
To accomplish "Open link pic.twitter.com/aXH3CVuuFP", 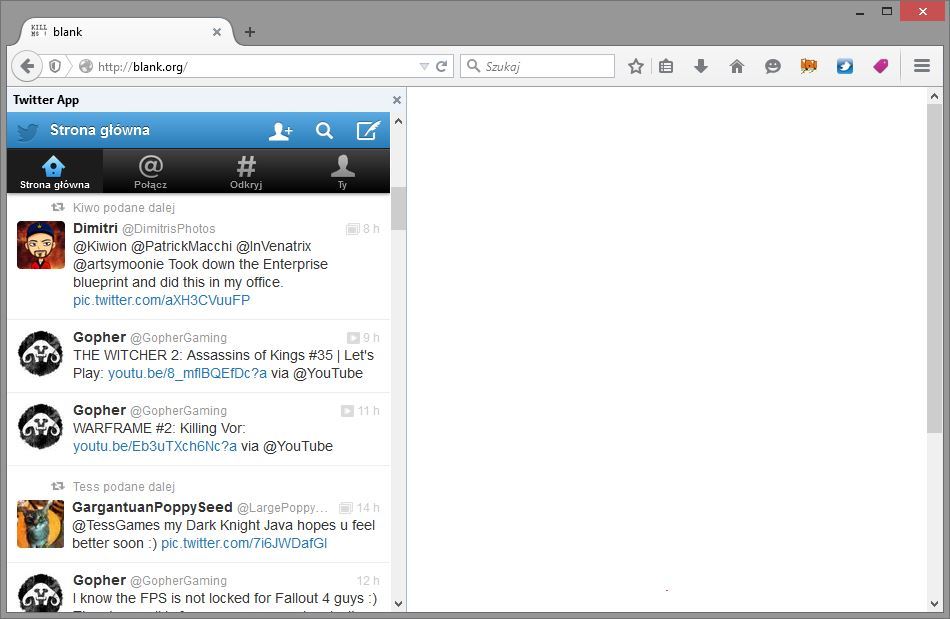I will [161, 300].
